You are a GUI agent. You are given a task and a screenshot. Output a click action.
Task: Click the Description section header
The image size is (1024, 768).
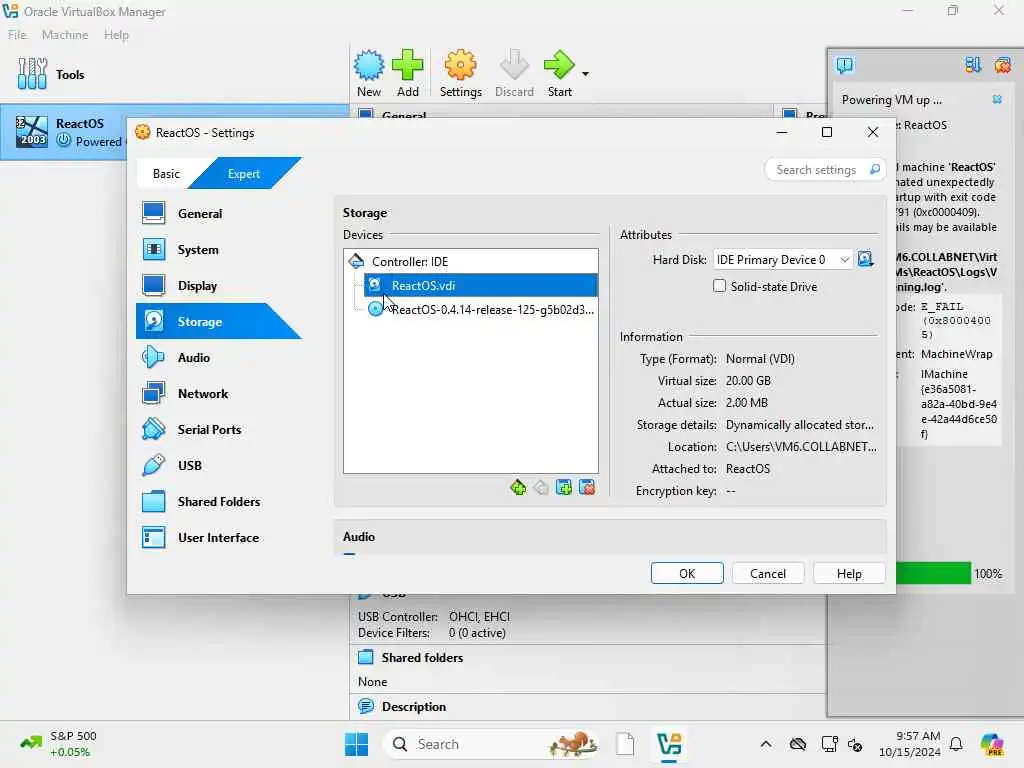[x=414, y=707]
